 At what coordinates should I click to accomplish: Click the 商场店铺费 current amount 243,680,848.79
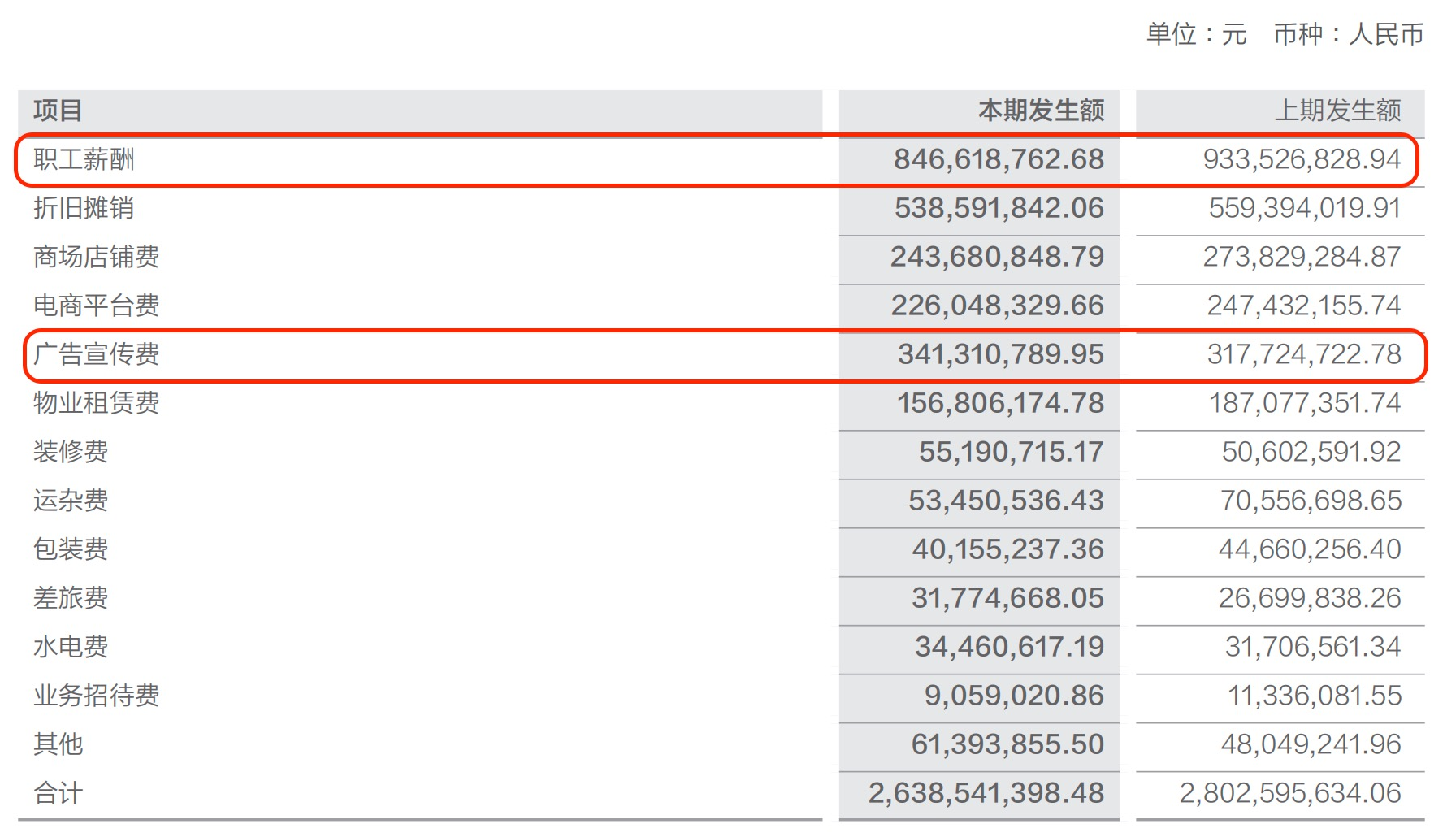pyautogui.click(x=997, y=257)
